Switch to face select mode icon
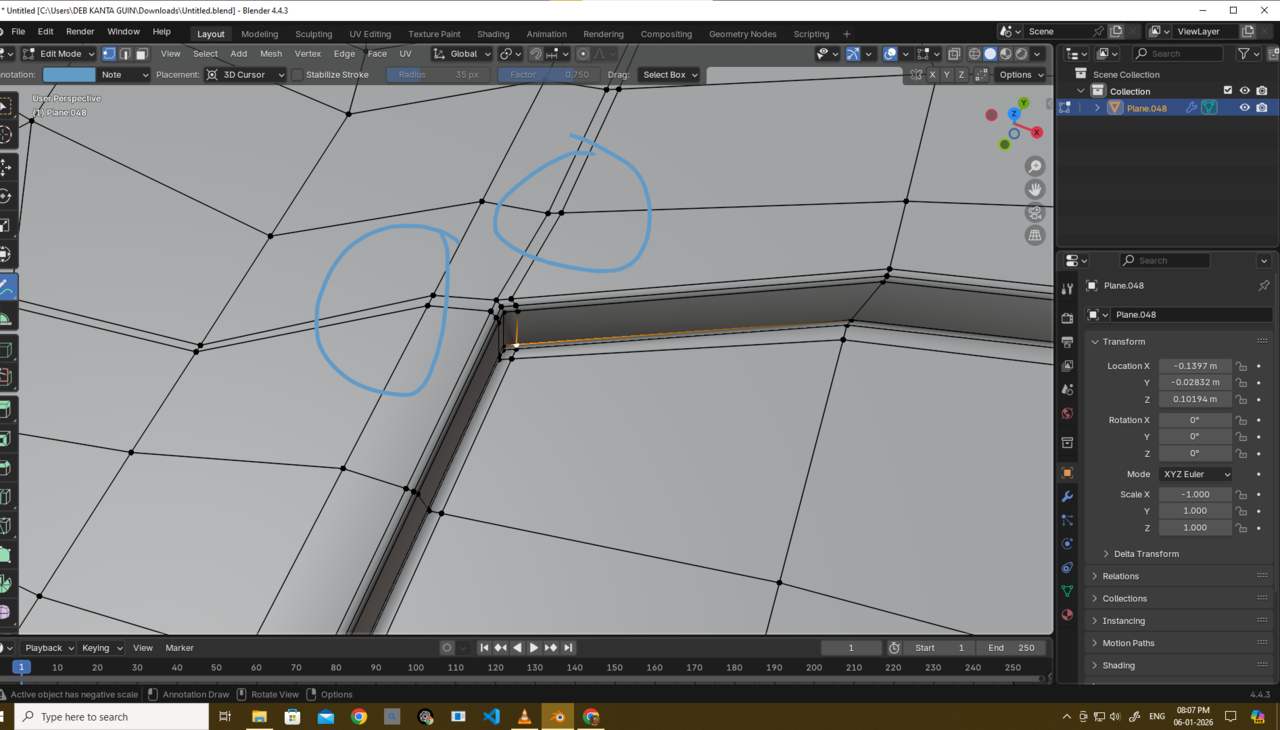1280x730 pixels. click(141, 54)
